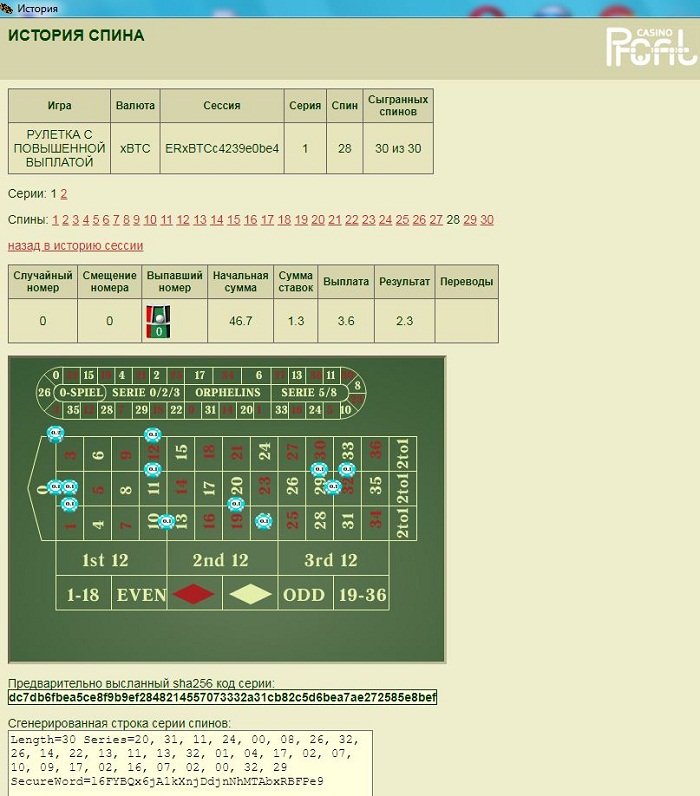Return via 'назад в историю сессии' link

click(75, 246)
